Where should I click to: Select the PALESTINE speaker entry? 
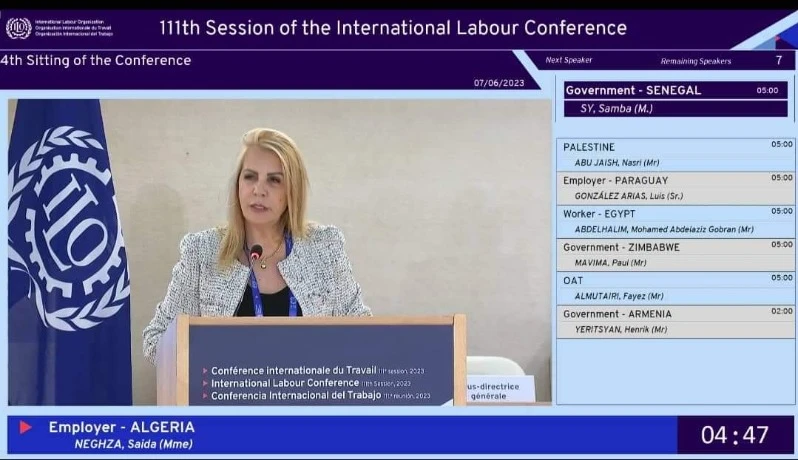pyautogui.click(x=675, y=155)
